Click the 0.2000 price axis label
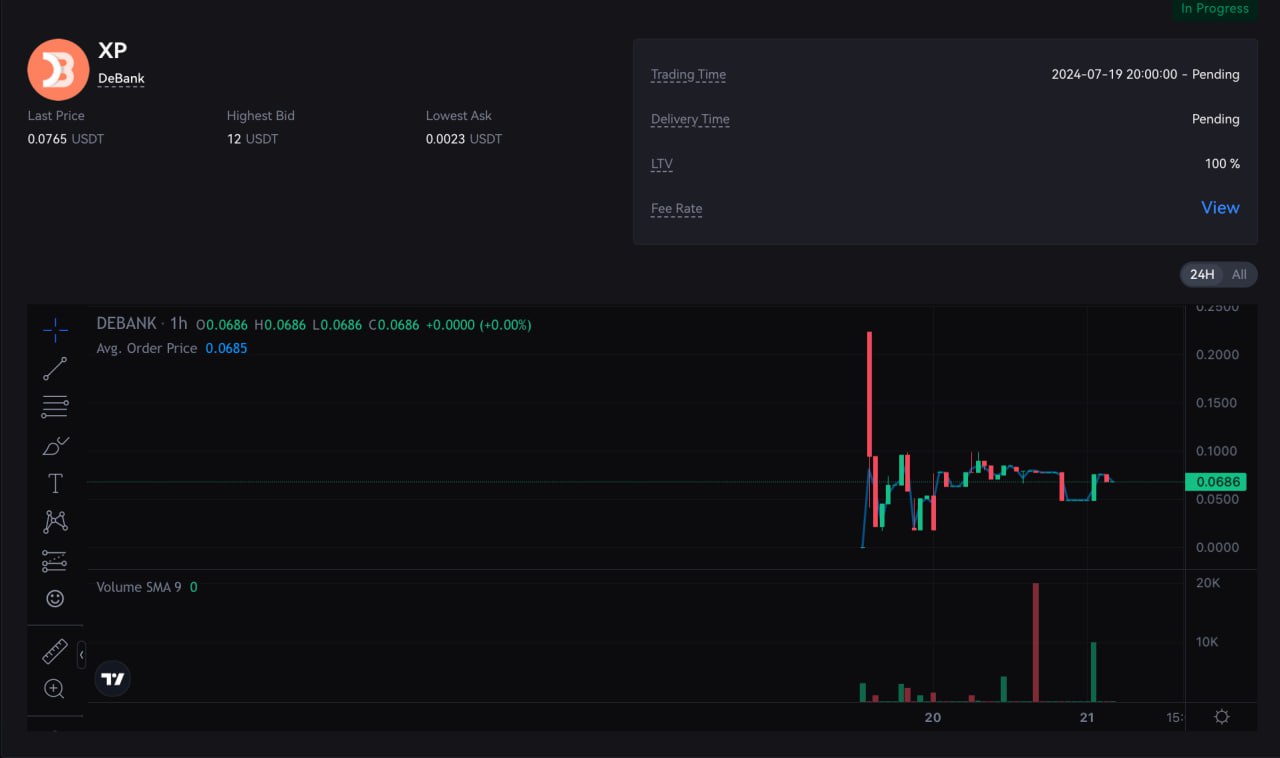This screenshot has width=1280, height=758. 1217,355
